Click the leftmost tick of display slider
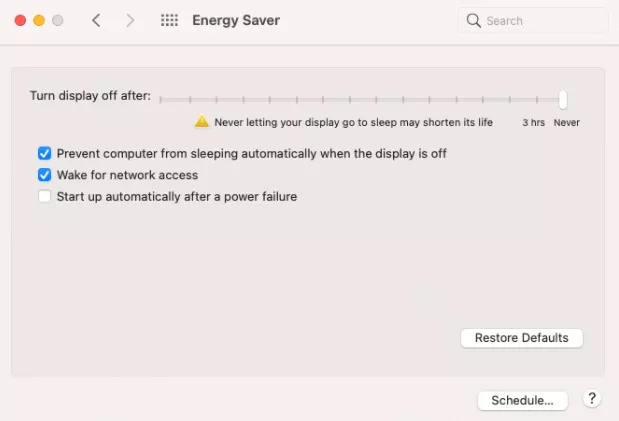The image size is (619, 421). pos(161,99)
